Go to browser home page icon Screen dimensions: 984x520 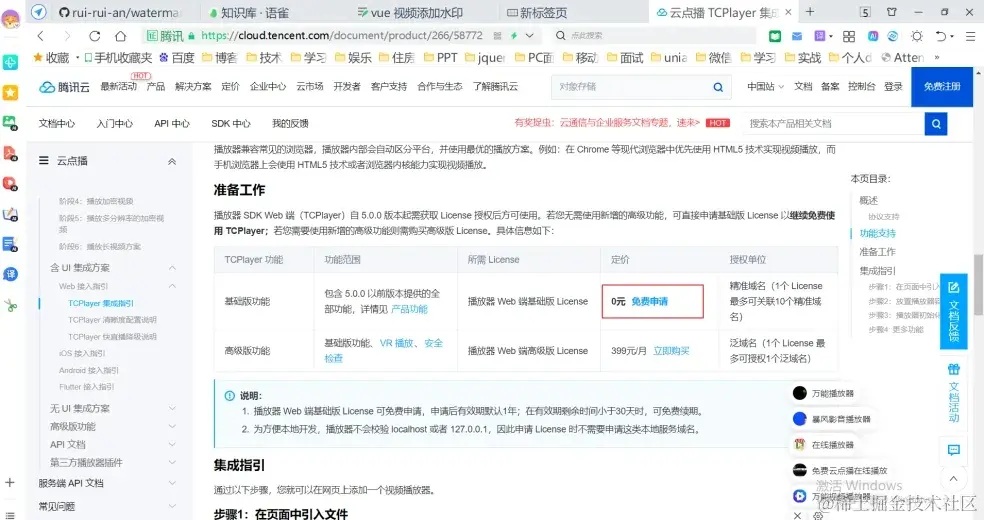click(120, 36)
